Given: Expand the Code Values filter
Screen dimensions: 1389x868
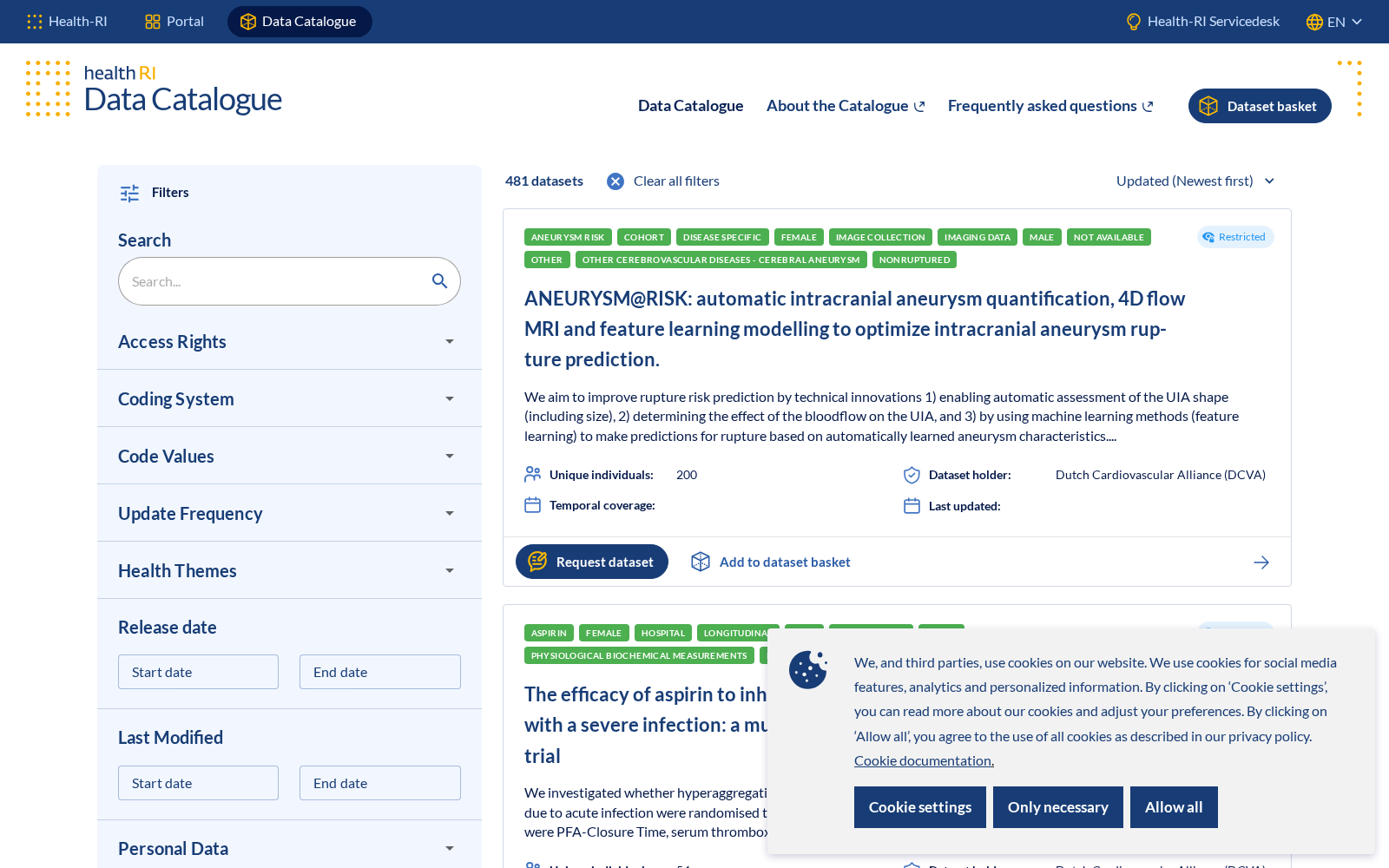Looking at the screenshot, I should (x=289, y=457).
